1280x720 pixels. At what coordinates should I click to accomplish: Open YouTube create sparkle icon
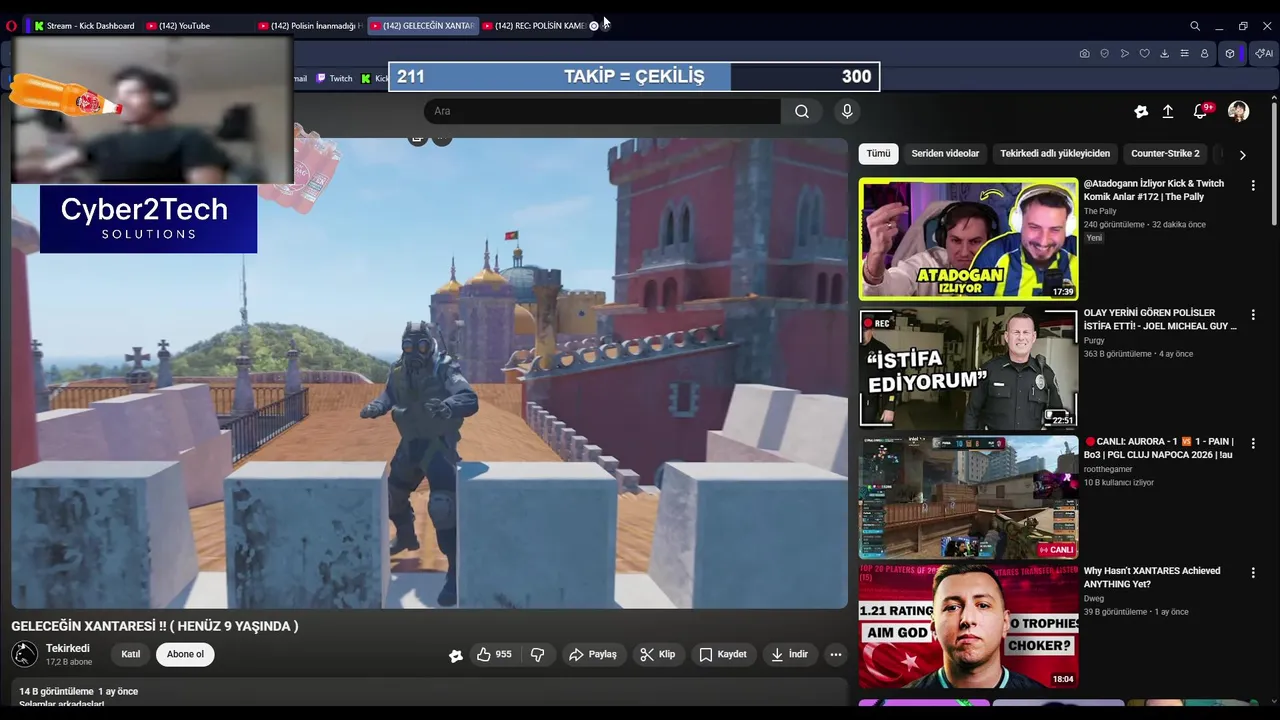coord(1141,112)
